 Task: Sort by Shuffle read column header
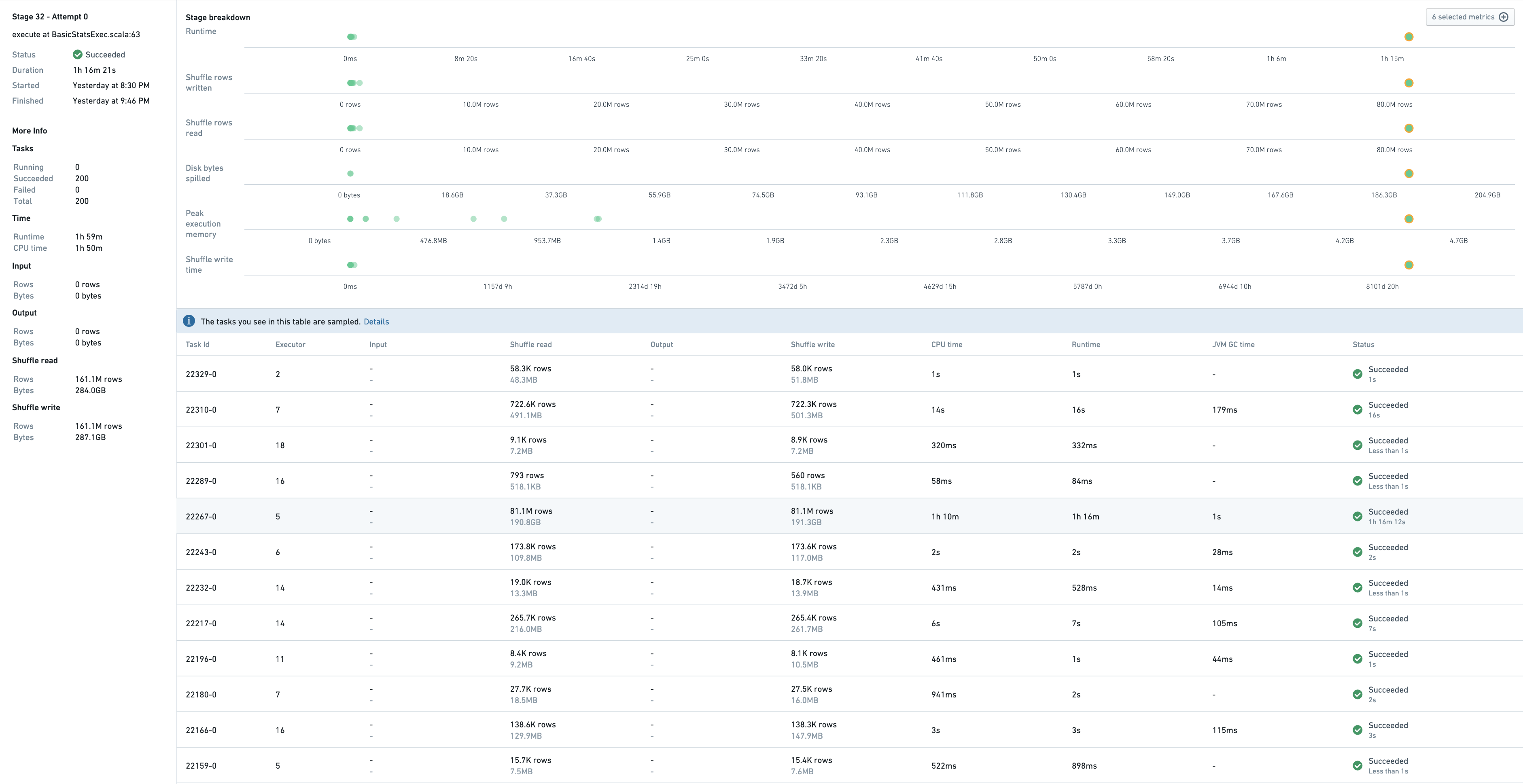coord(531,345)
